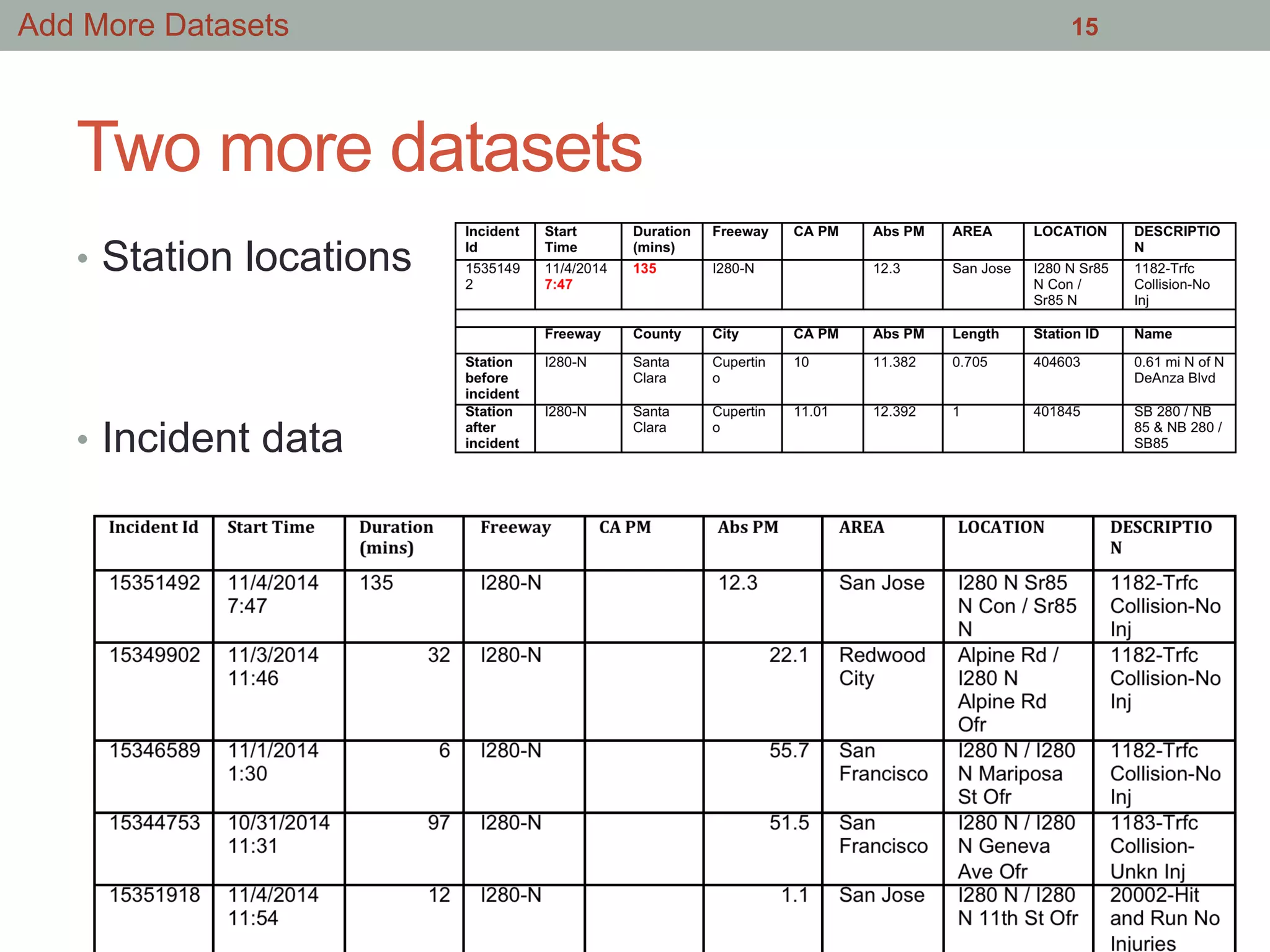Click Abs PM value 1.1
1270x952 pixels.
[794, 895]
